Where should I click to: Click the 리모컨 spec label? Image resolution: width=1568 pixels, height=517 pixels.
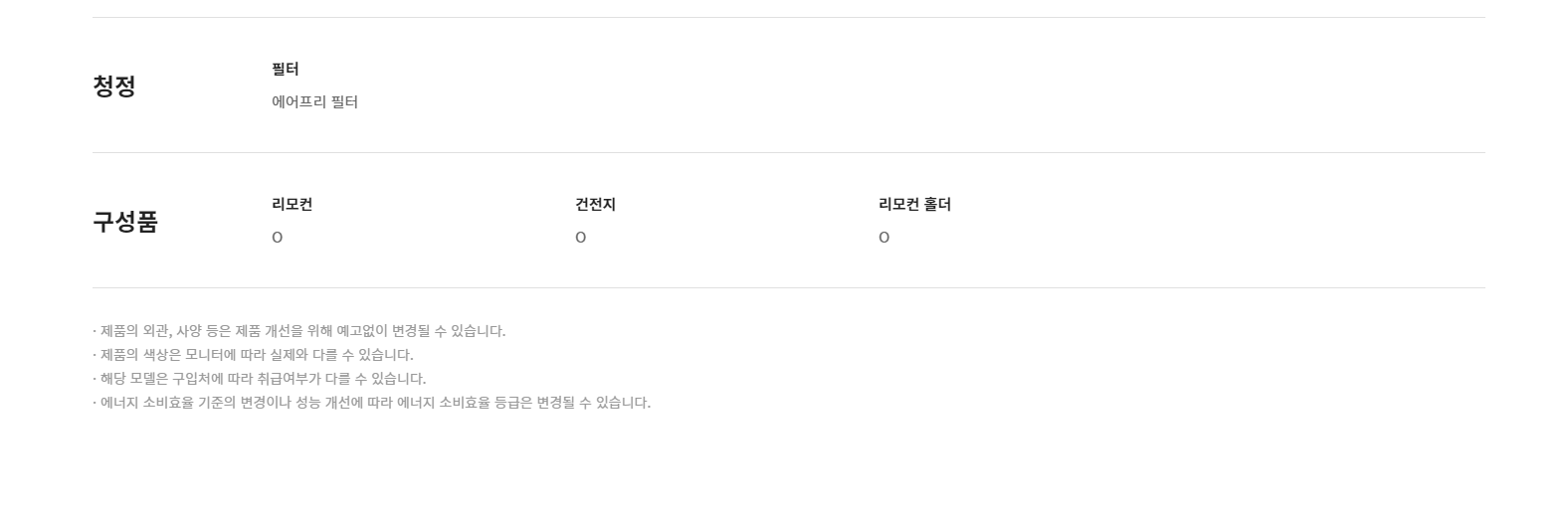click(293, 204)
